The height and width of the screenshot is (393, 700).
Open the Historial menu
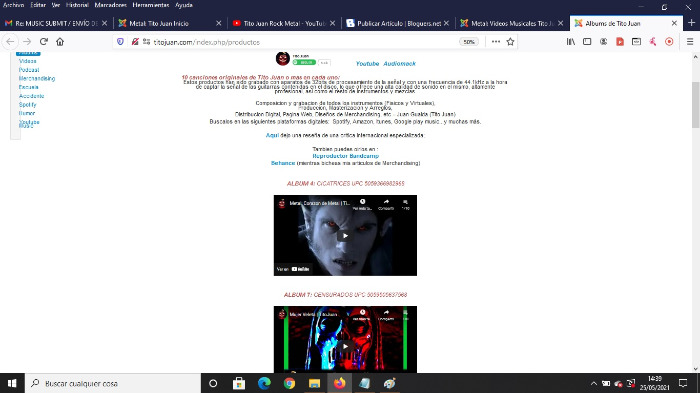click(77, 5)
